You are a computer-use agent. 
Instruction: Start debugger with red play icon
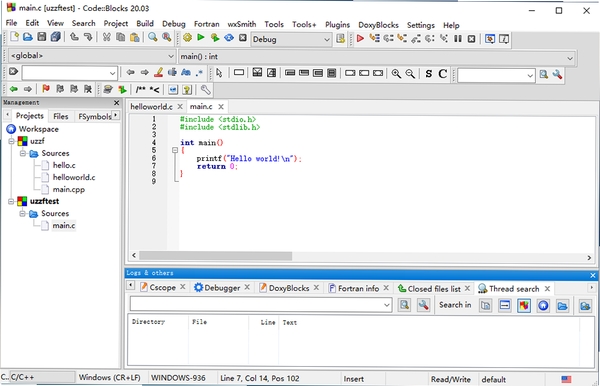360,38
